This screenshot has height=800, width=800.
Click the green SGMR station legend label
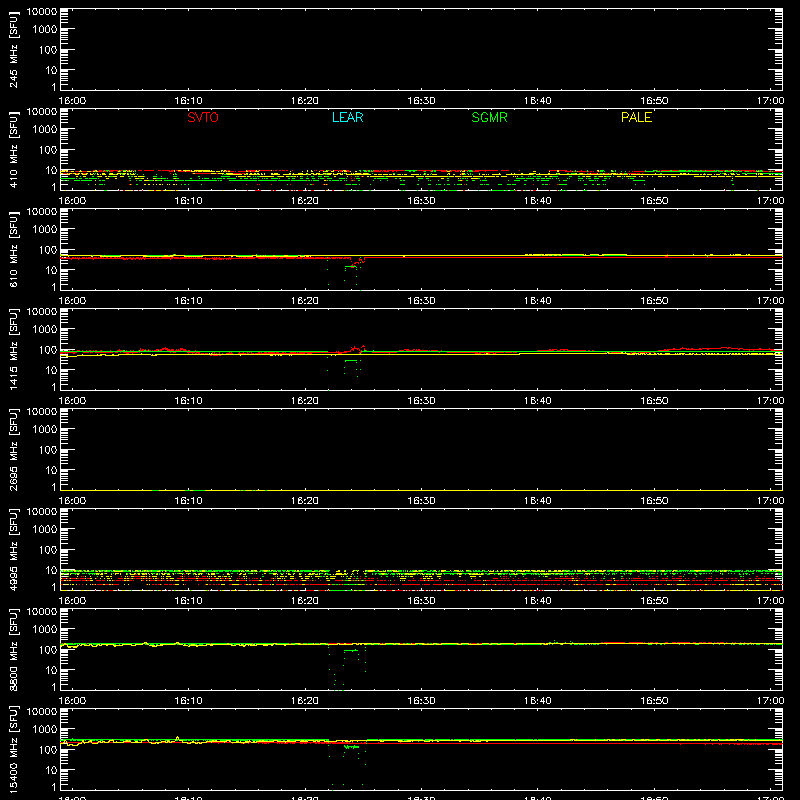489,117
